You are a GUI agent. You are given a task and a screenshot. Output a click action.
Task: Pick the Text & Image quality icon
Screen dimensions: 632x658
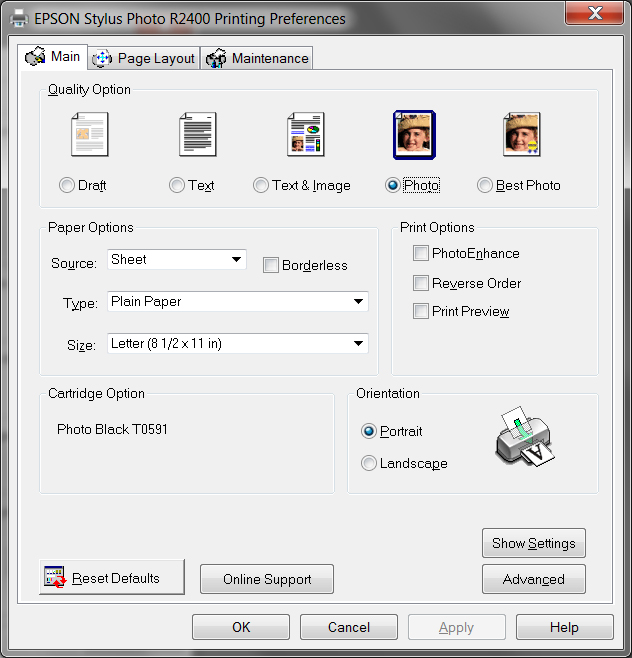pos(306,134)
